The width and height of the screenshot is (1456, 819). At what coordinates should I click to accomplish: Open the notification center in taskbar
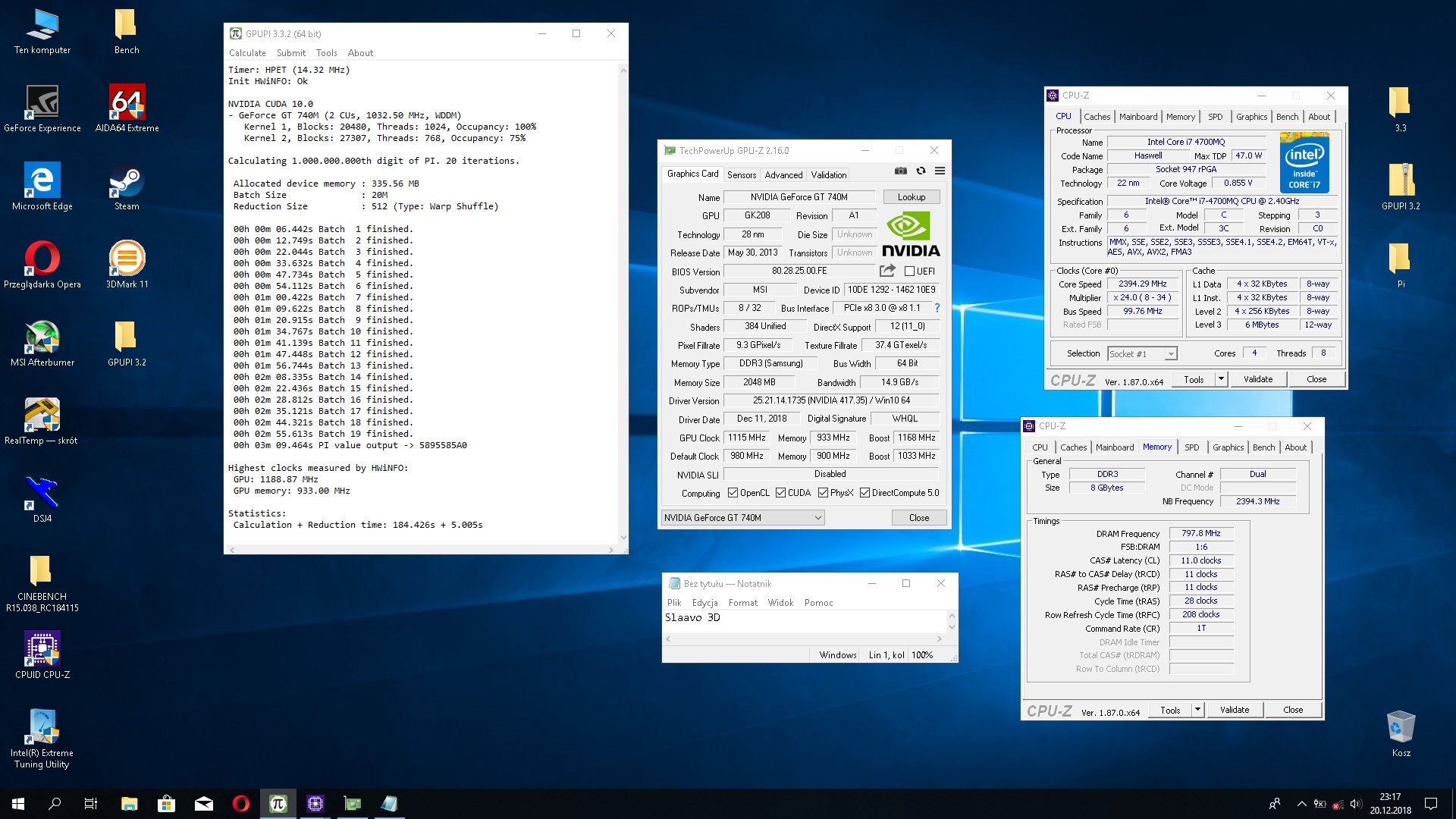1431,804
